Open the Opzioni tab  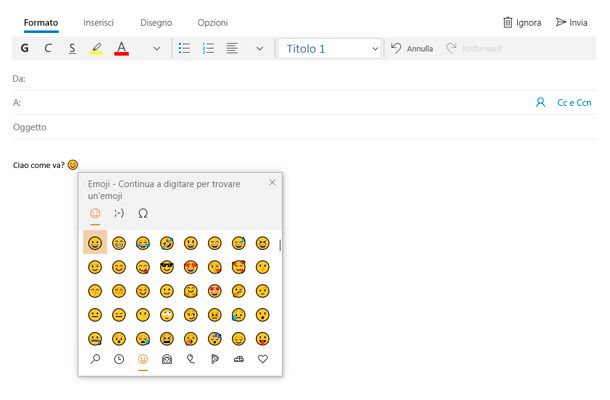coord(213,23)
